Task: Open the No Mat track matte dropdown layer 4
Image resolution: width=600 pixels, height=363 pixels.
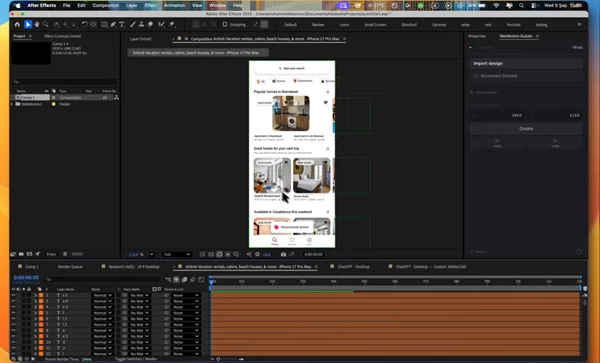Action: pyautogui.click(x=140, y=307)
